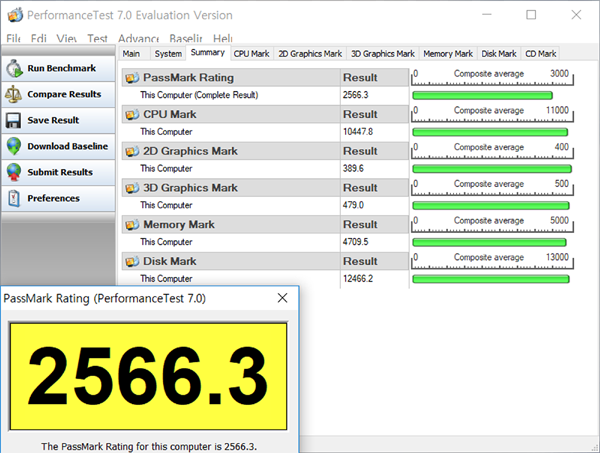
Task: Click the 3D Graphics Mark green result bar
Action: coord(491,205)
